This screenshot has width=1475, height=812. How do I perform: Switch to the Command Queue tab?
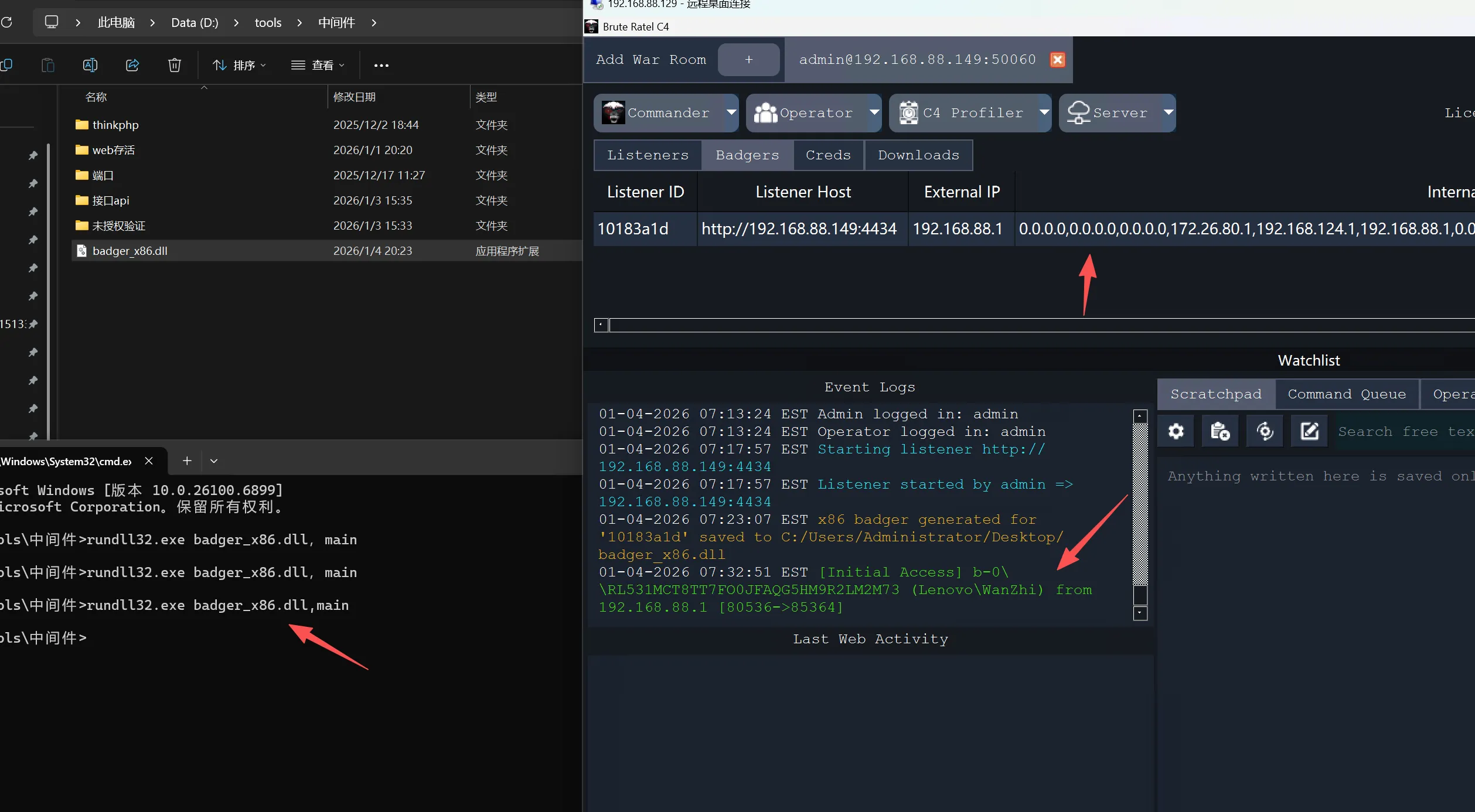[1346, 394]
